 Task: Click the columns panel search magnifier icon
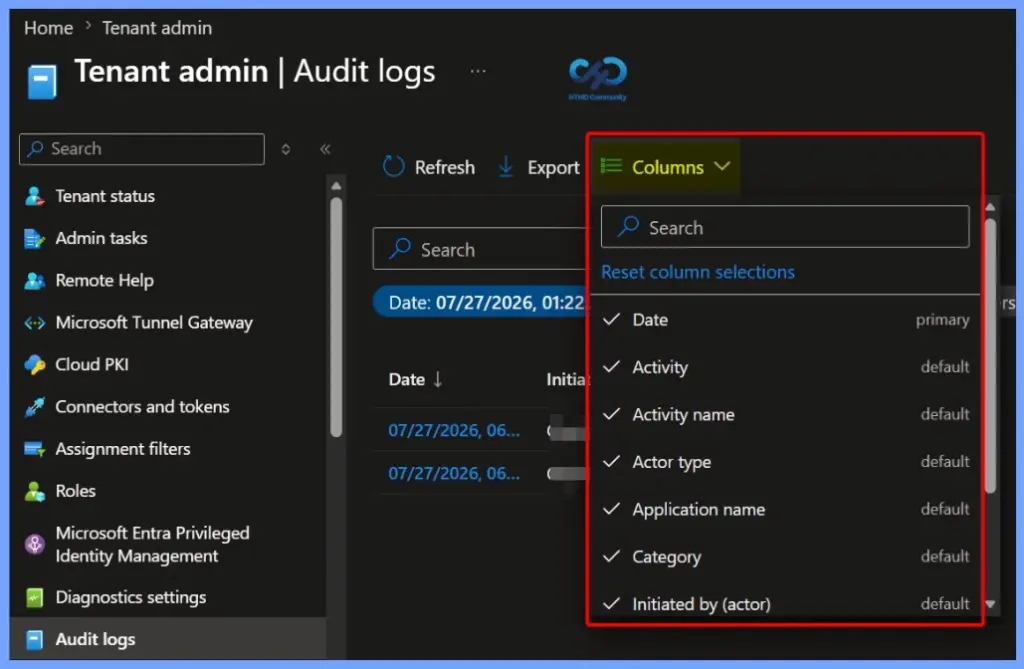628,227
